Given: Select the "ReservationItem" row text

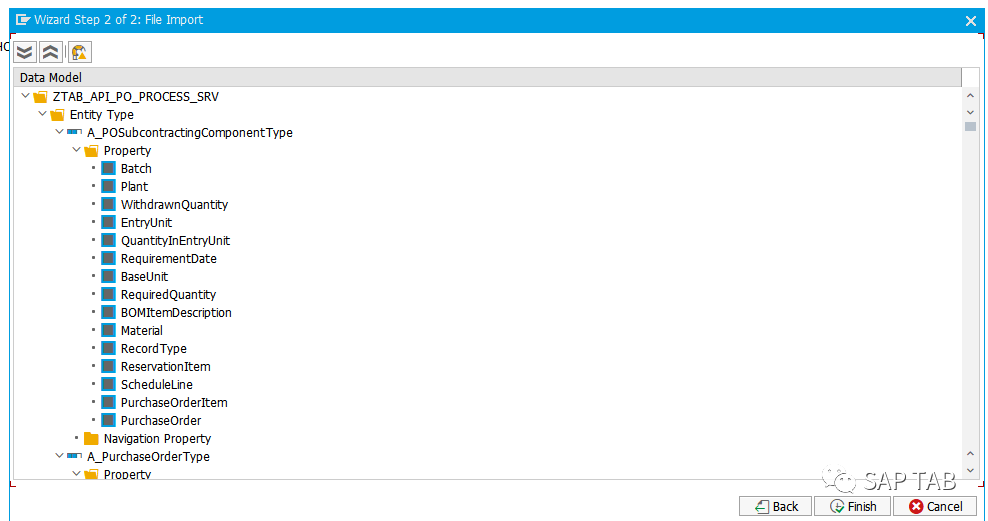Looking at the screenshot, I should (166, 366).
